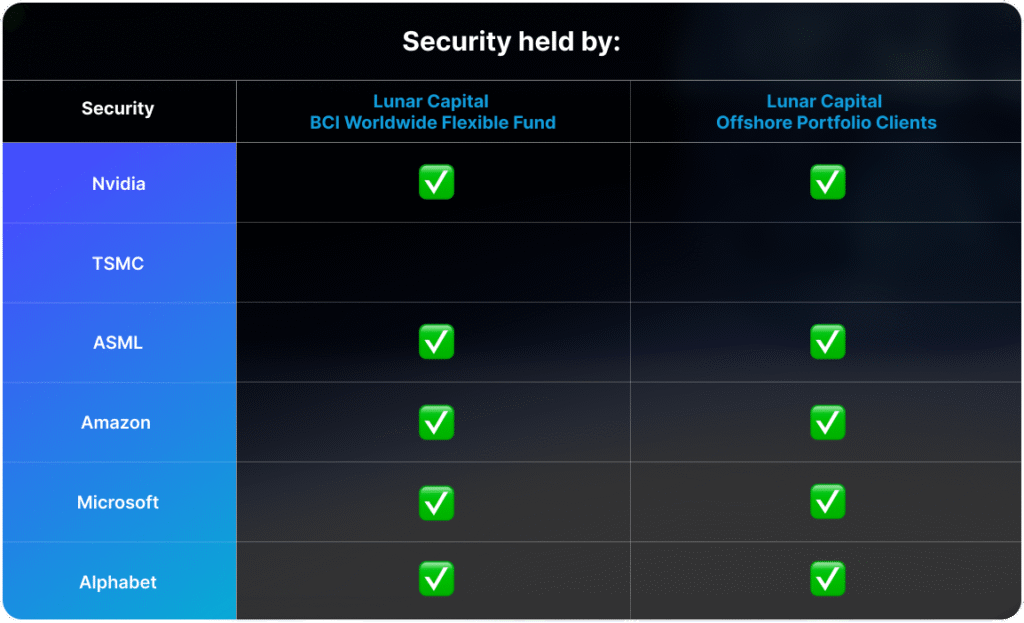Click ASML checkmark under Offshore Portfolio Clients
Viewport: 1024px width, 623px height.
[827, 342]
